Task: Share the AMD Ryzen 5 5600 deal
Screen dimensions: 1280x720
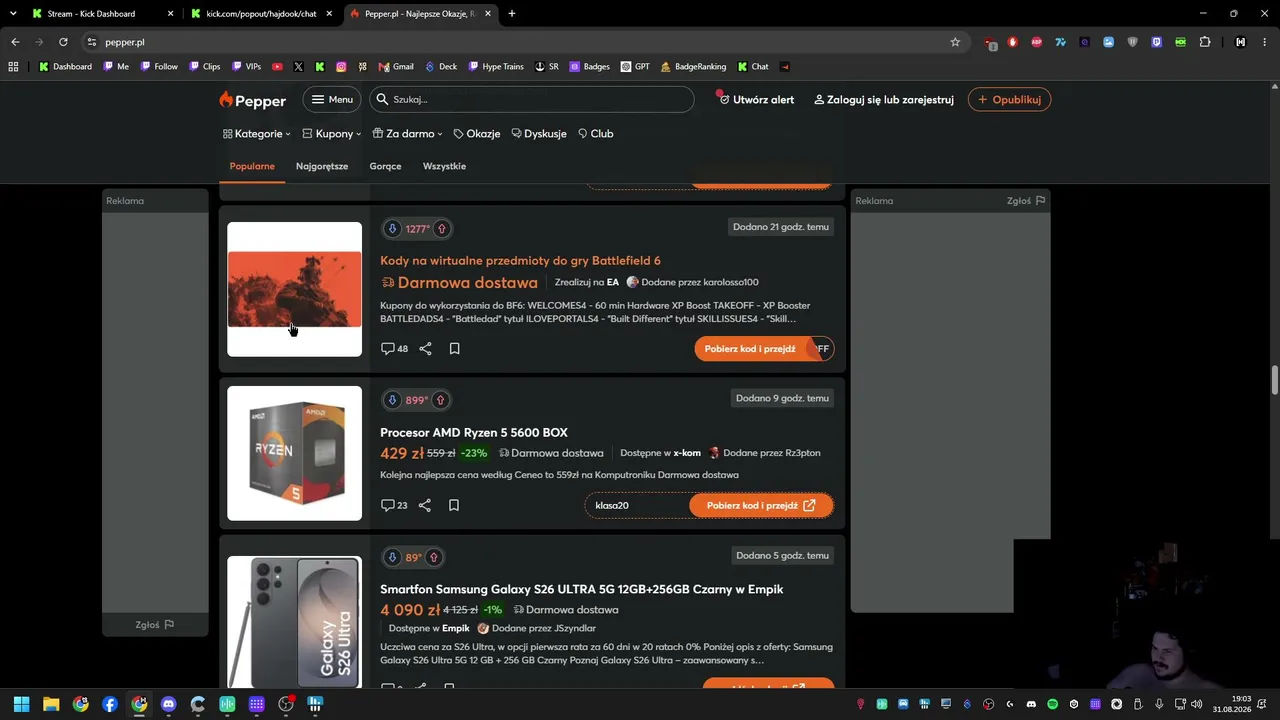Action: (425, 505)
